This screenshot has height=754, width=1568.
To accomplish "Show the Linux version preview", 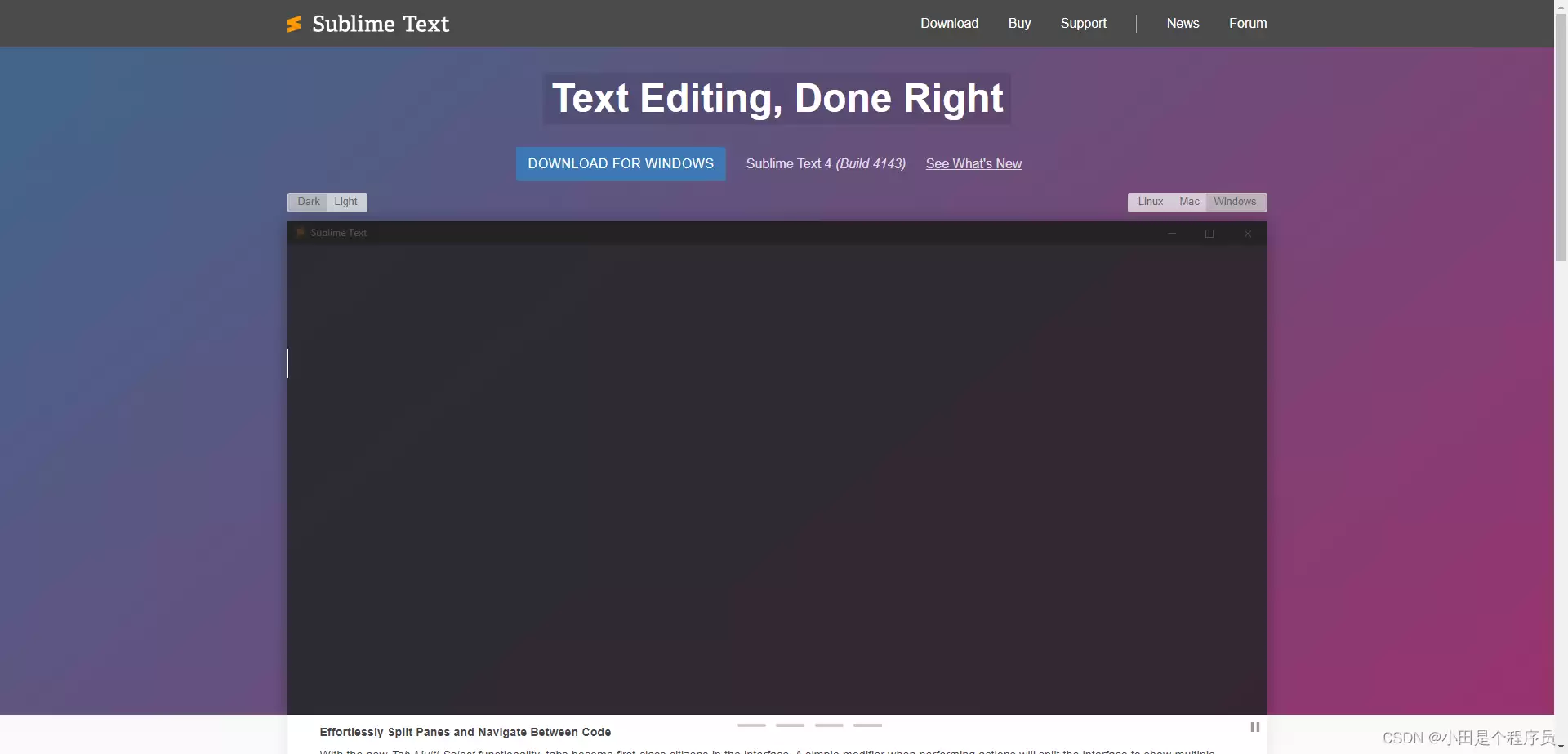I will [1151, 202].
